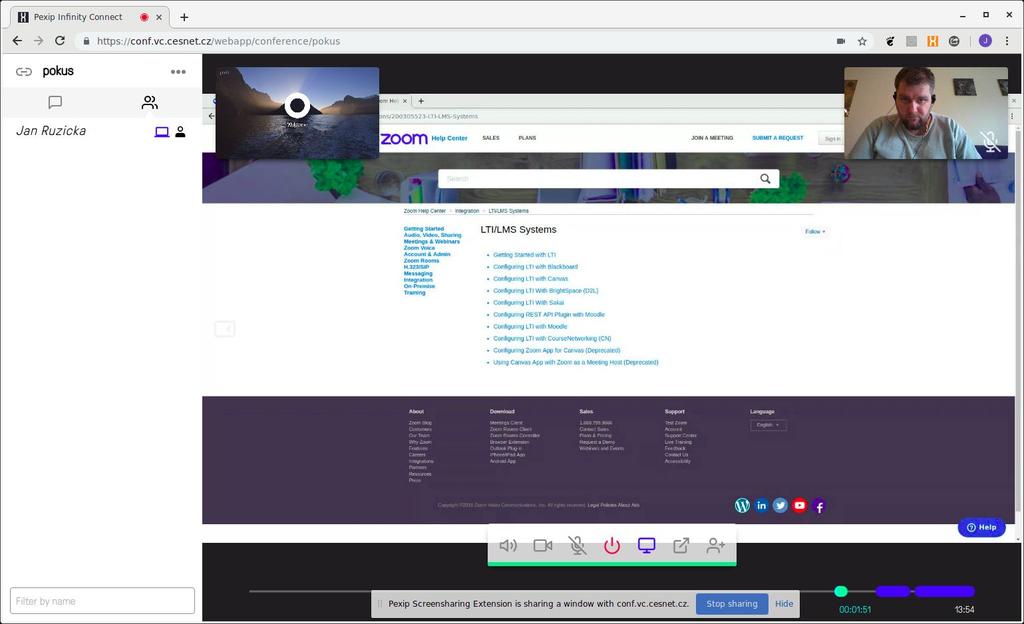The image size is (1024, 624).
Task: Click presenting laptop icon beside Jan Ruzicka
Action: (162, 132)
